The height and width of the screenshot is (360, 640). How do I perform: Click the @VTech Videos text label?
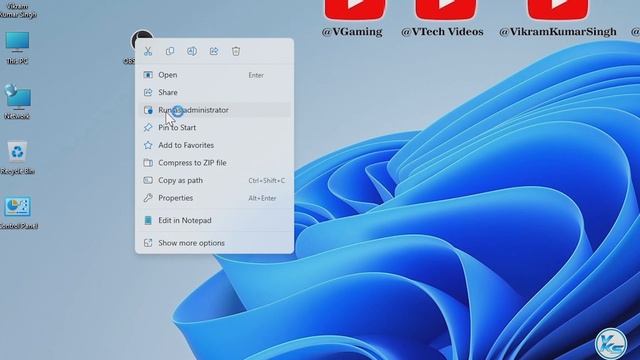pos(442,32)
